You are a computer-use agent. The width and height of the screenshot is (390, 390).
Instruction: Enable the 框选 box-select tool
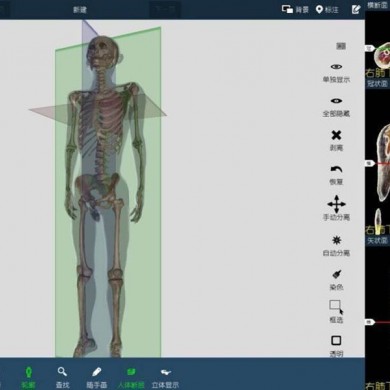(x=336, y=306)
